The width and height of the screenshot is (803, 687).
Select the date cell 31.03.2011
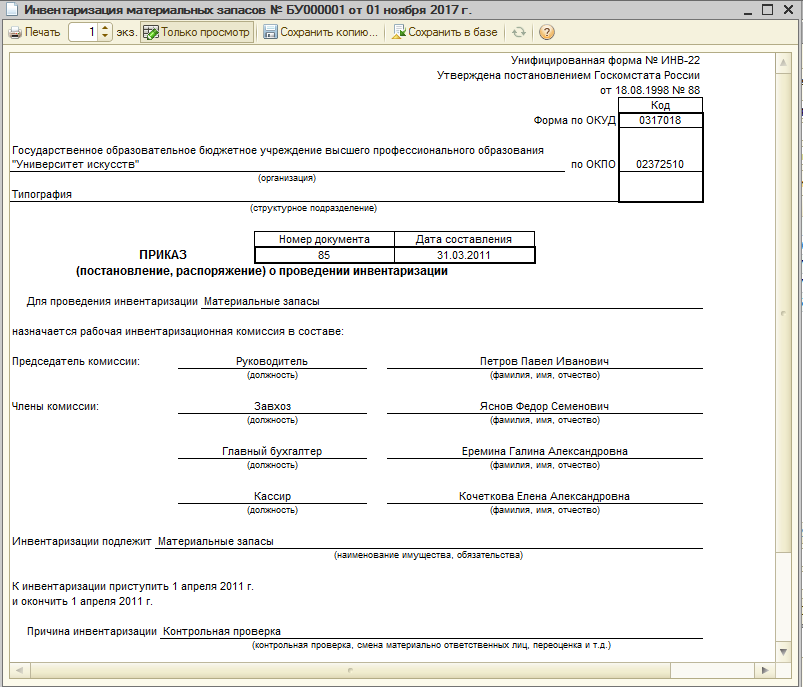pyautogui.click(x=464, y=255)
